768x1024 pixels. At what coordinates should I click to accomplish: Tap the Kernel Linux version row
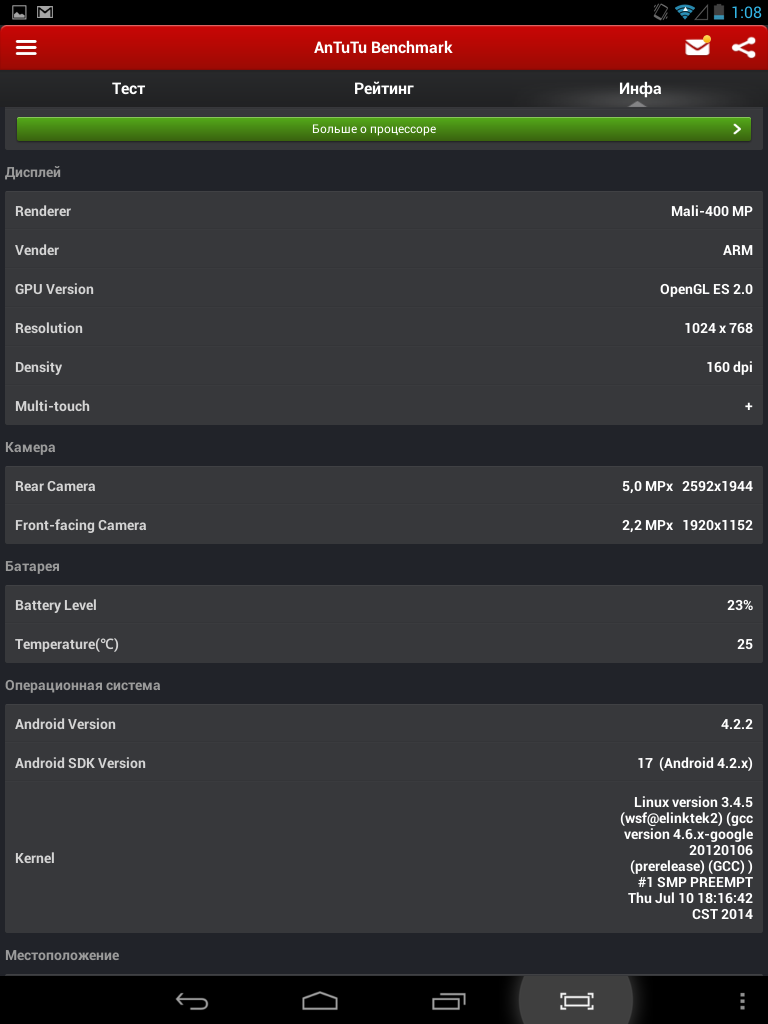pos(383,857)
